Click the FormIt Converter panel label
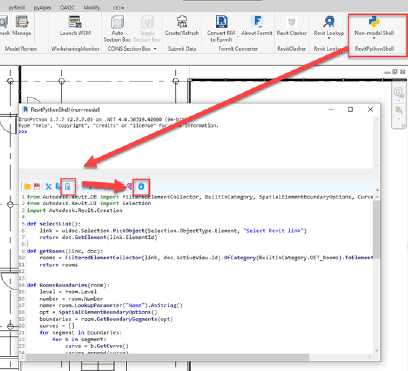408x371 pixels. coord(238,49)
